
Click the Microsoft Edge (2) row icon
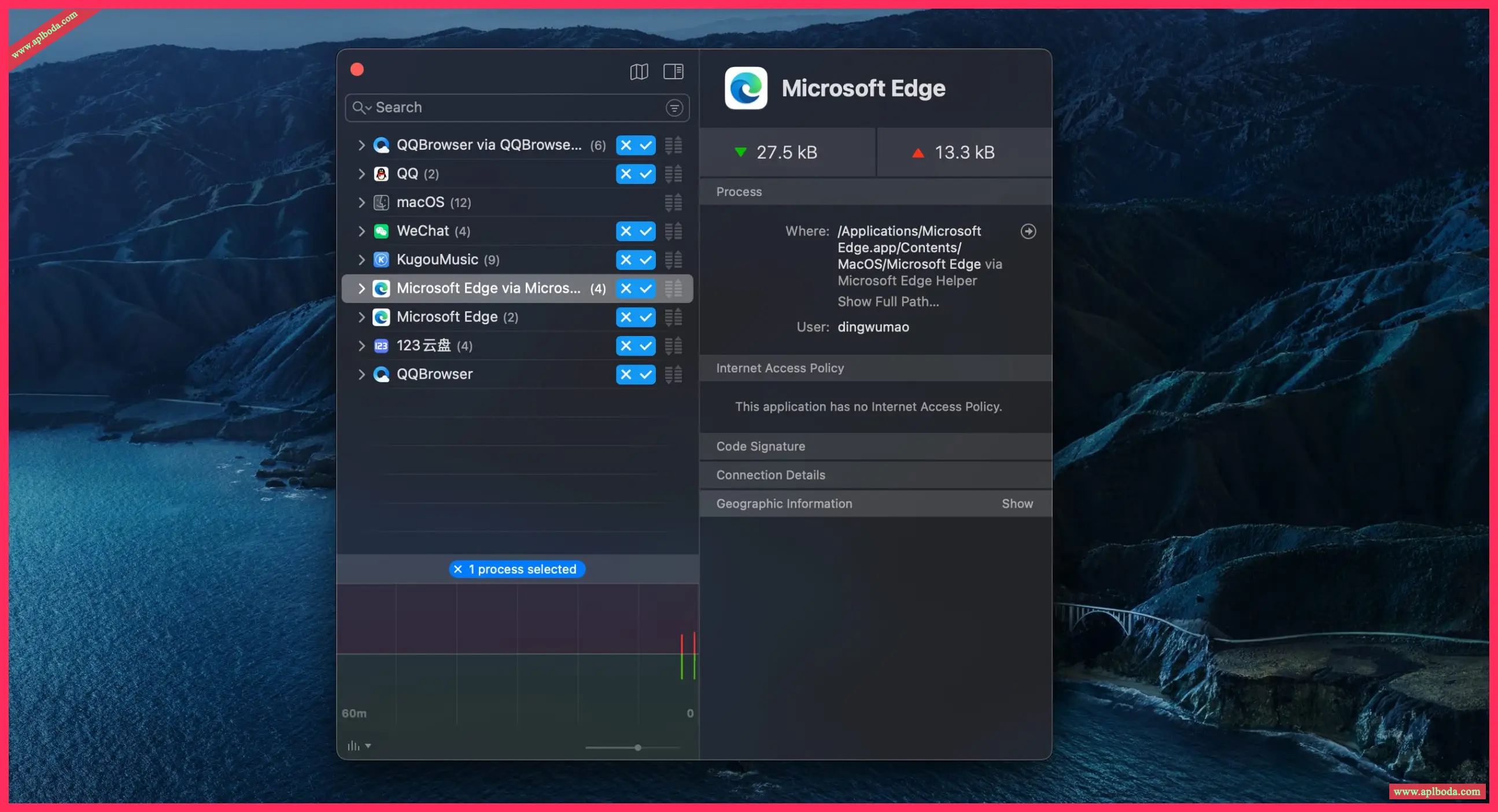[x=381, y=318]
